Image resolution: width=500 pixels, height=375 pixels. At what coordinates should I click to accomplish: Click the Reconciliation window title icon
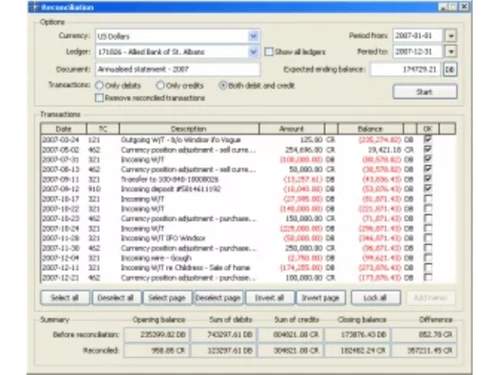34,7
